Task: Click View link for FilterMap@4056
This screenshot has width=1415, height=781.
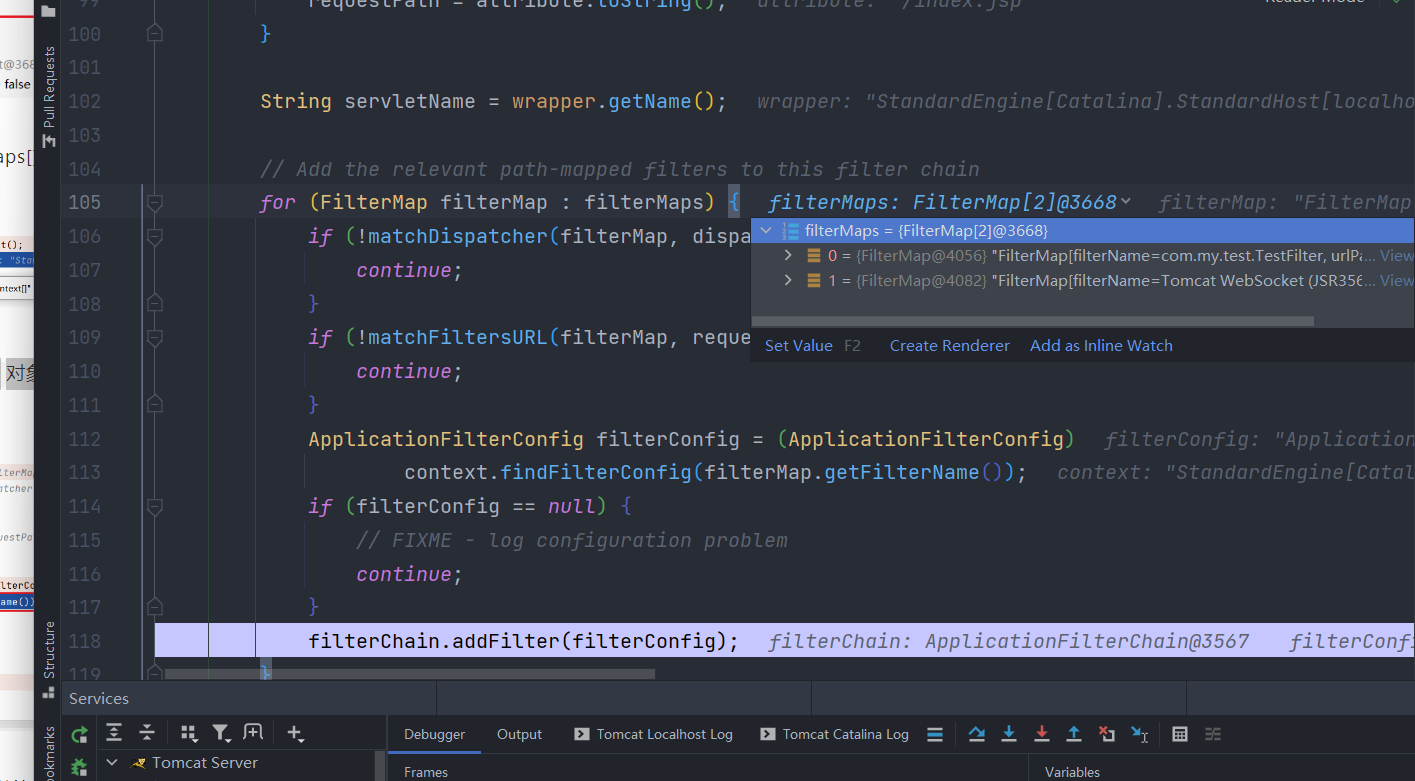Action: [1397, 256]
